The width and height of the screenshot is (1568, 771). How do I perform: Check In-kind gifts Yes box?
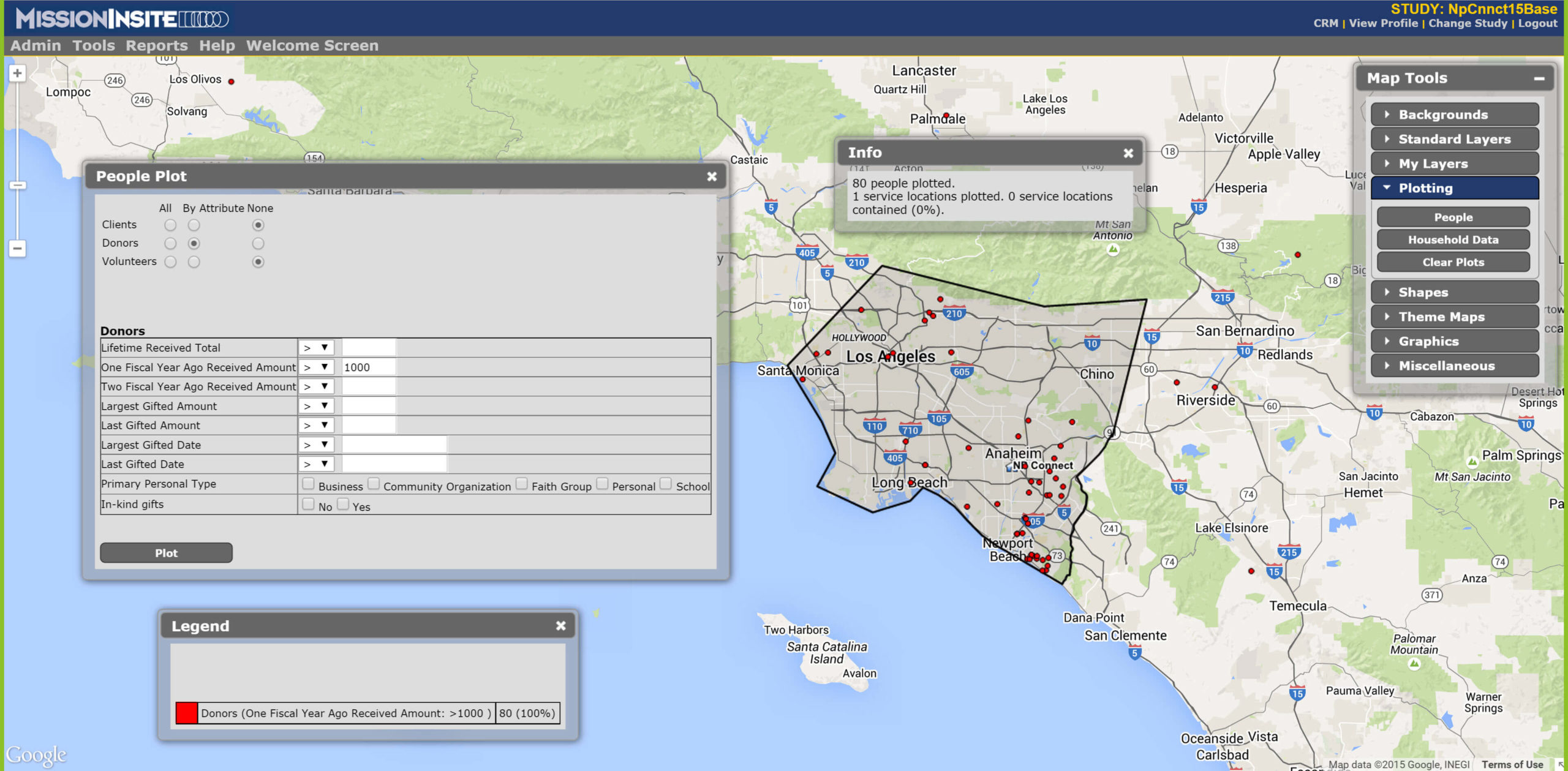[343, 504]
